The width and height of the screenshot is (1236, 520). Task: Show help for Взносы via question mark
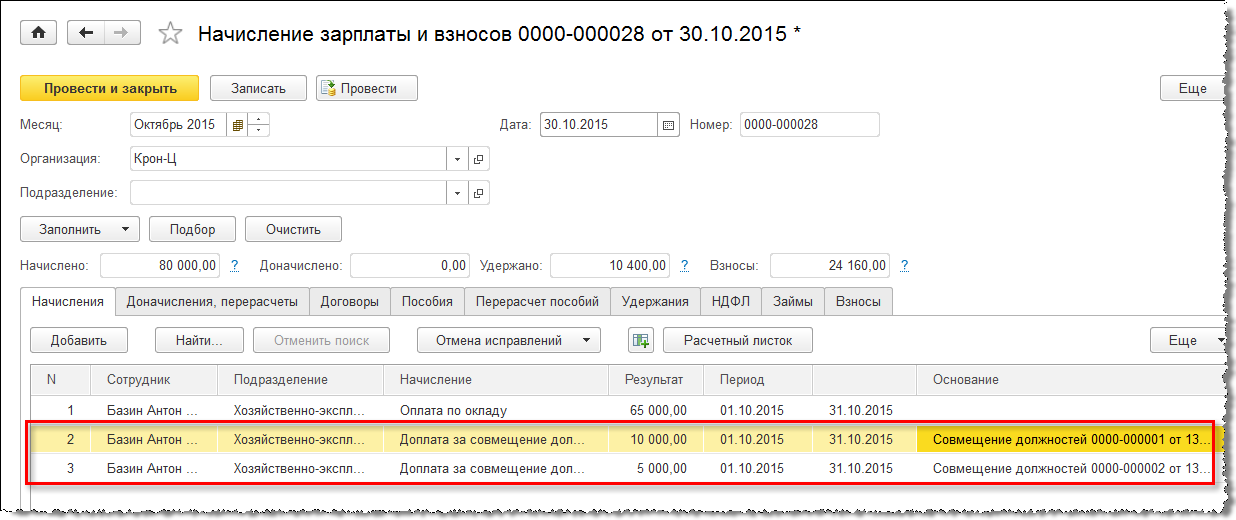click(904, 266)
